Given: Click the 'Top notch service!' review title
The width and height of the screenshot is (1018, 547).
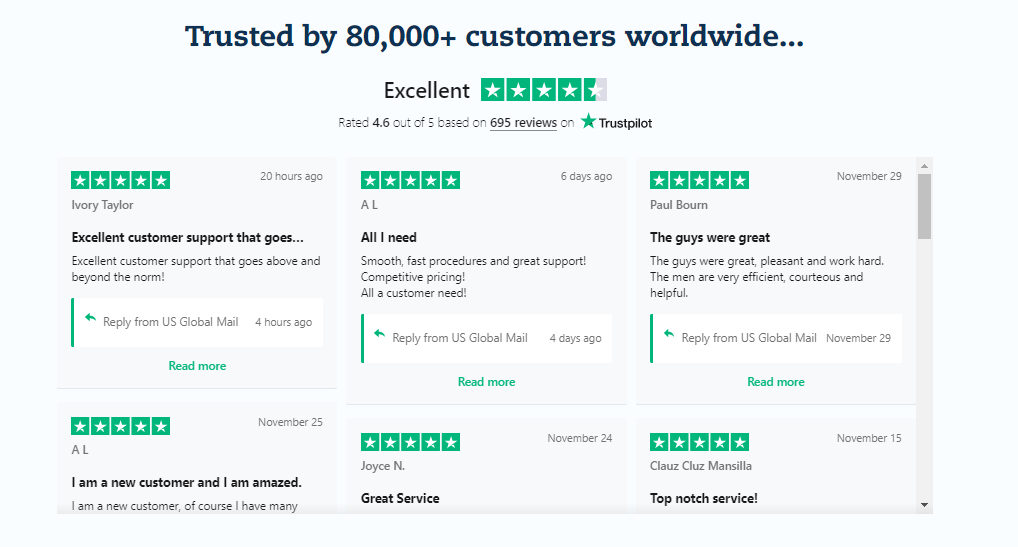Looking at the screenshot, I should [704, 499].
